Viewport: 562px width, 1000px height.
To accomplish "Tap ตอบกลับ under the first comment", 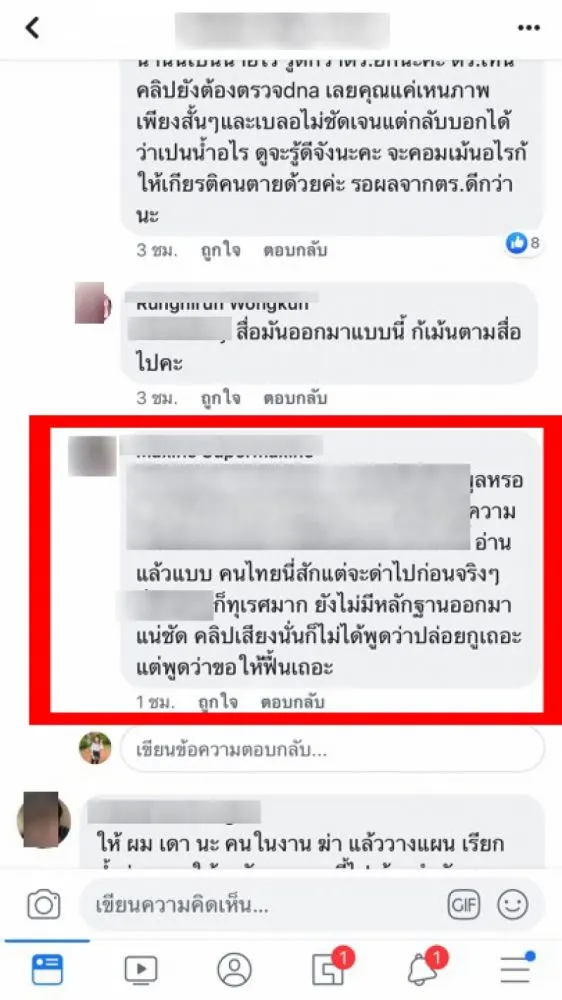I will [295, 251].
